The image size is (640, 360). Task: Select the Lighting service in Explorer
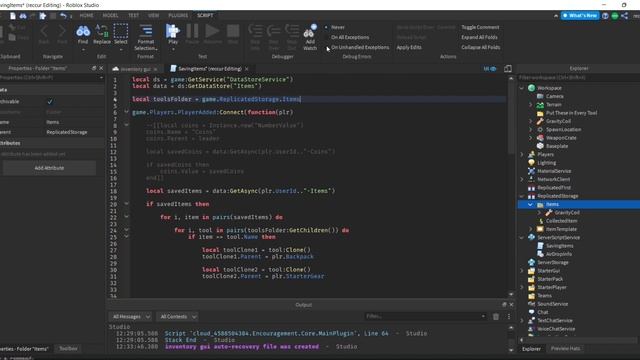[547, 162]
